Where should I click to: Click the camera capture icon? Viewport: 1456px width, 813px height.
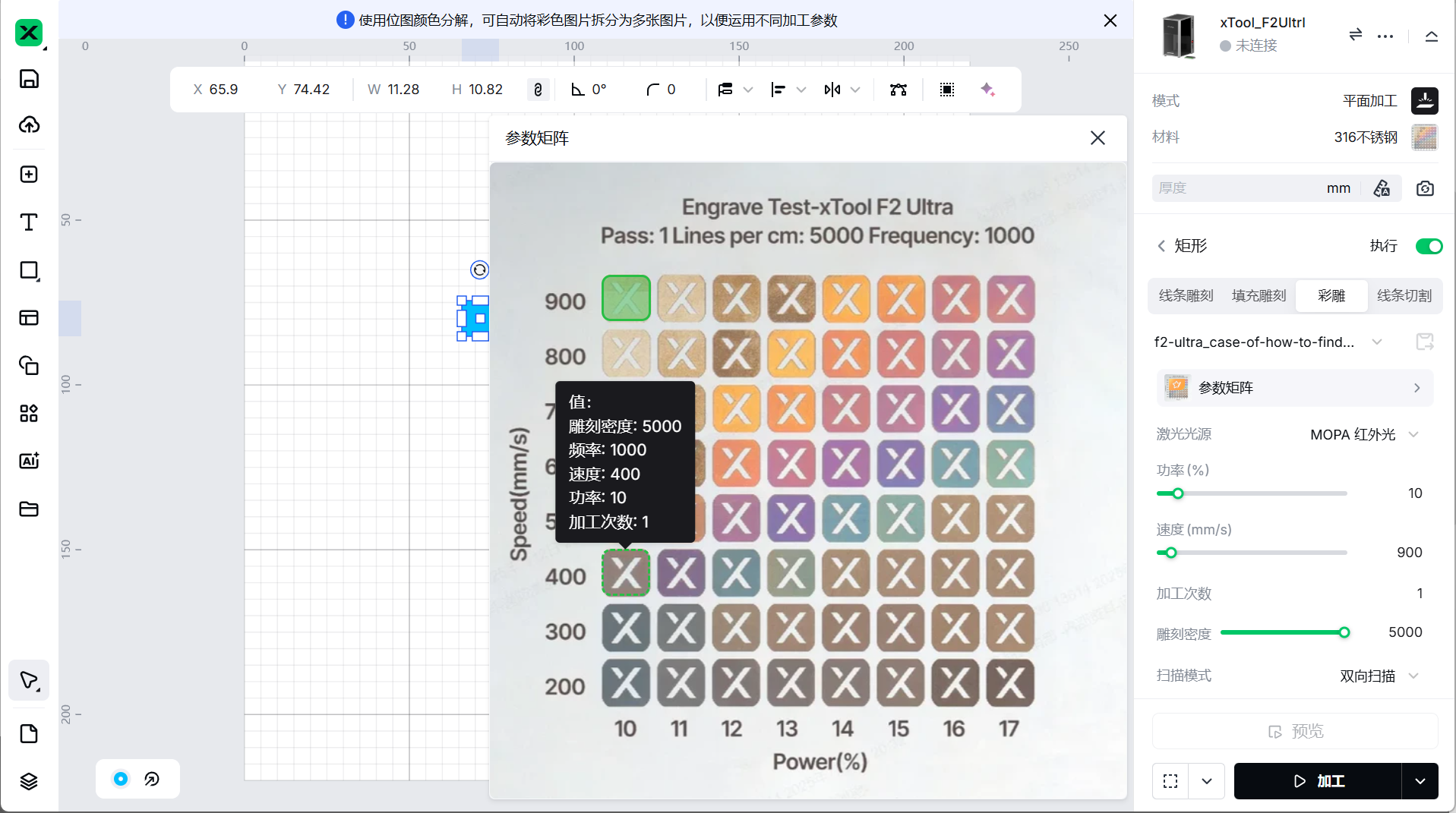[x=1425, y=188]
